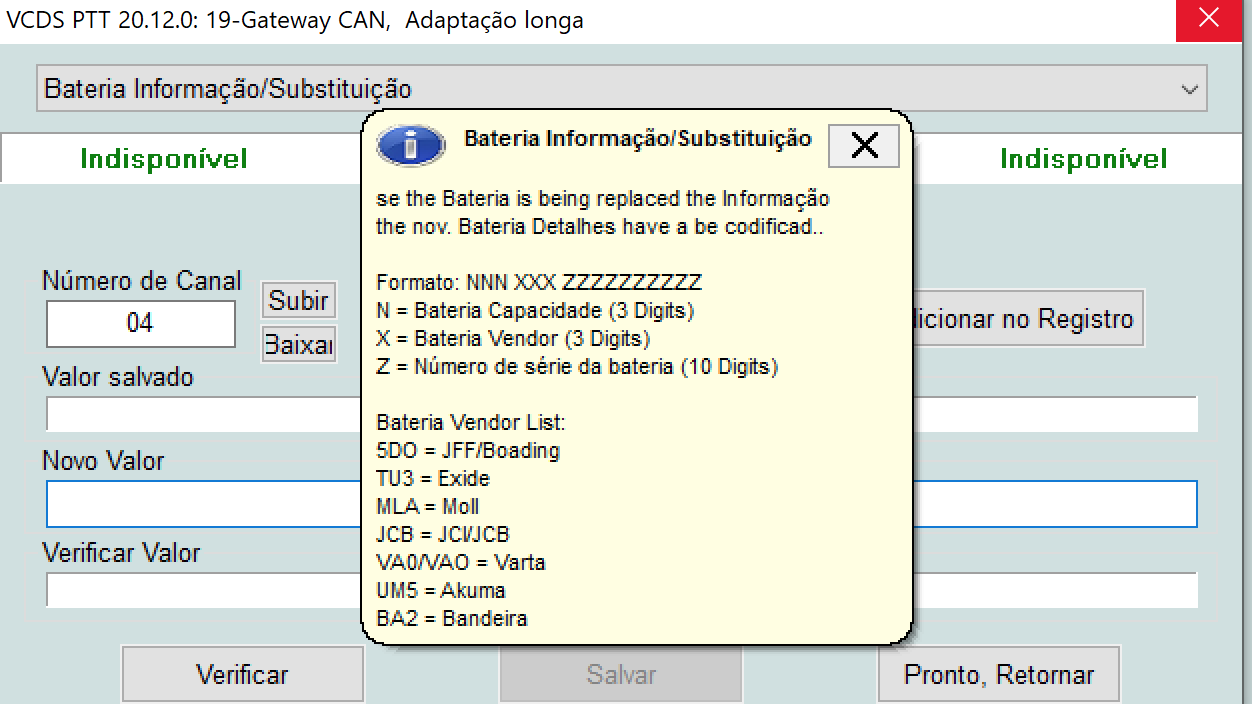Click the blue info icon in the popup
The image size is (1252, 704).
tap(410, 146)
